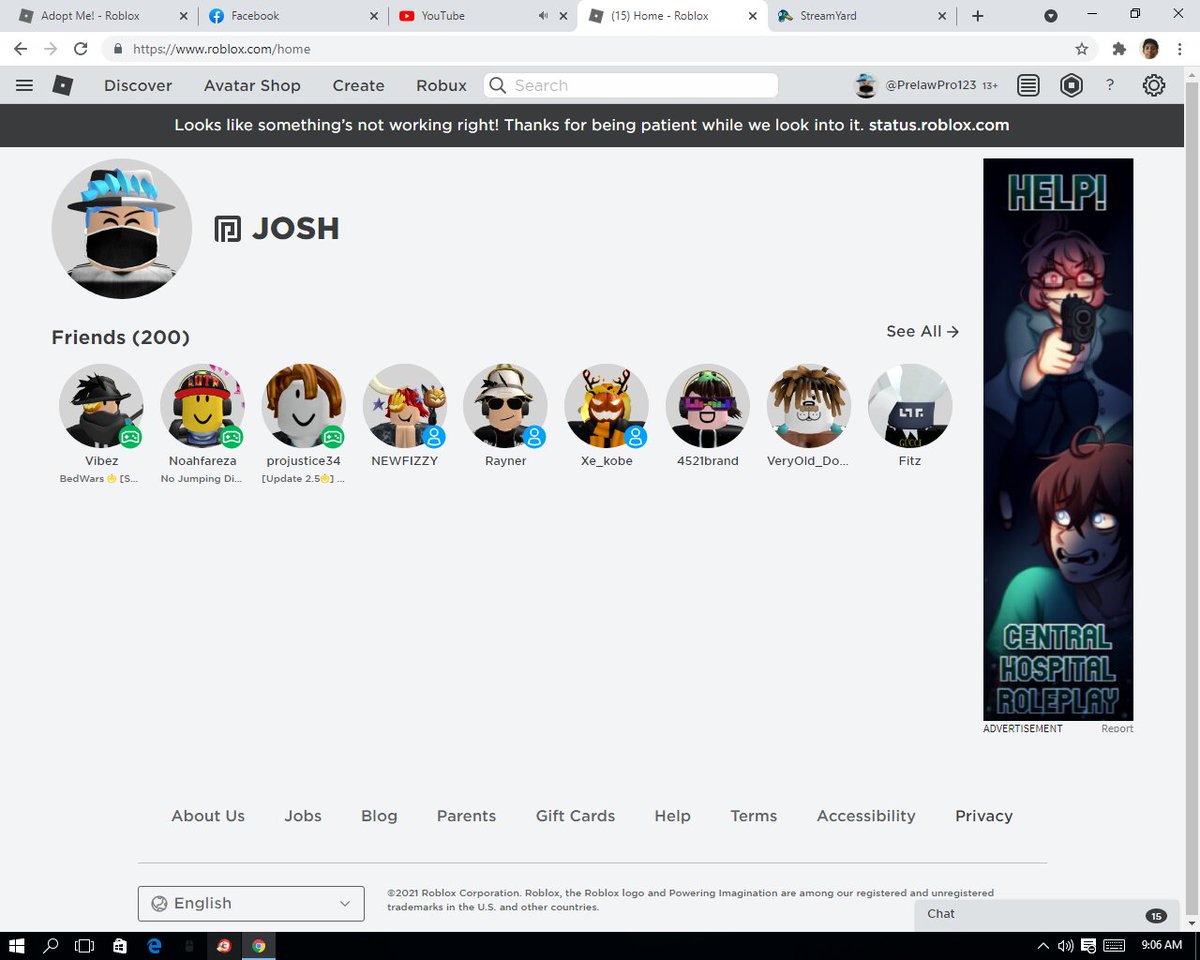1200x960 pixels.
Task: Click the in-game status icon on Noahfareza
Action: coord(231,436)
